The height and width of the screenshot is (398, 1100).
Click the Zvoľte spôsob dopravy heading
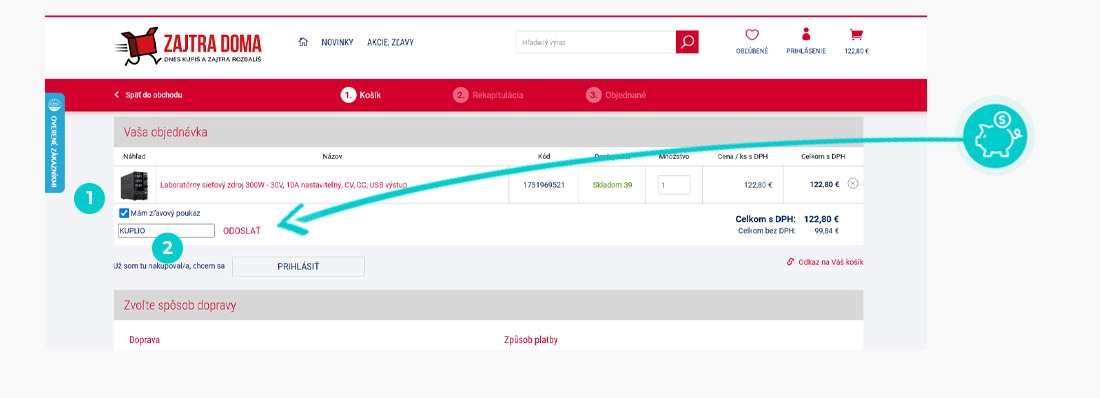click(180, 305)
